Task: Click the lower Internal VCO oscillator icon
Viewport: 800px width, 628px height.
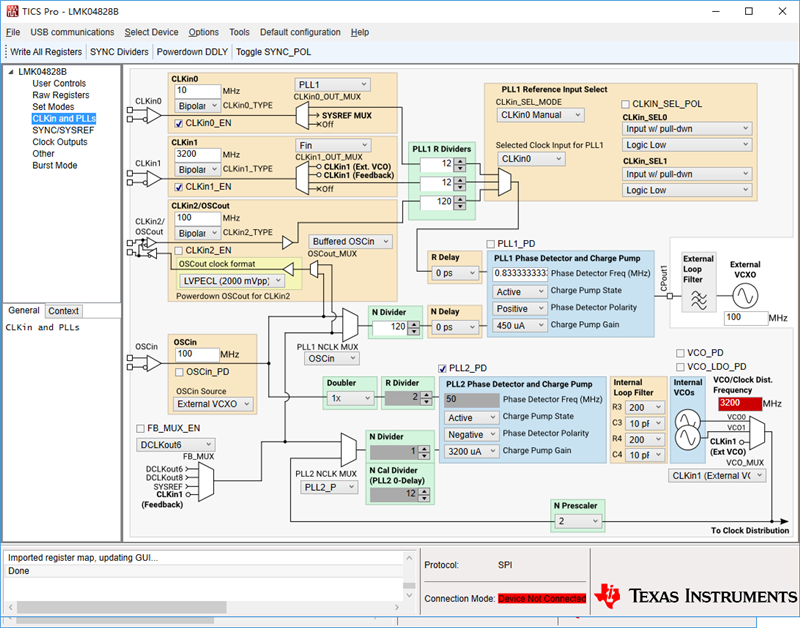Action: [x=687, y=438]
